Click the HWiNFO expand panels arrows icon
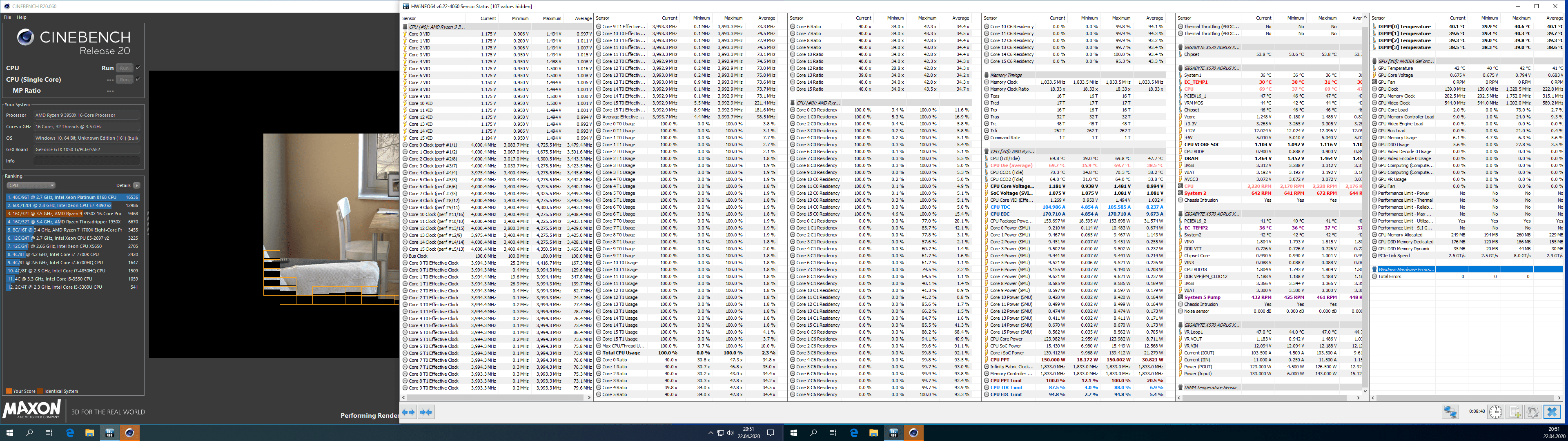Image resolution: width=1568 pixels, height=441 pixels. point(408,412)
